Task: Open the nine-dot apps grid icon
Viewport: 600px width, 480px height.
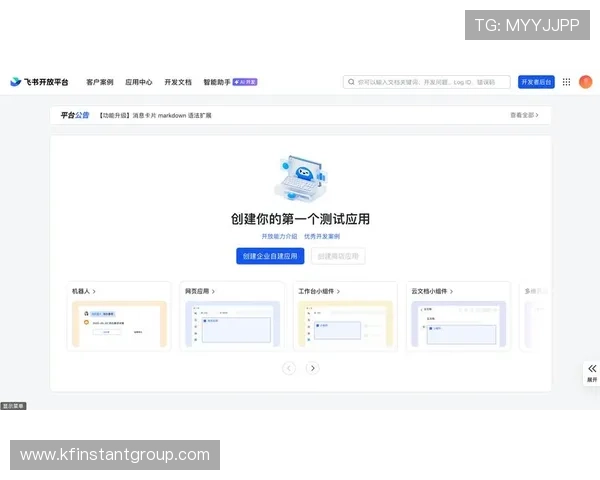Action: click(566, 82)
